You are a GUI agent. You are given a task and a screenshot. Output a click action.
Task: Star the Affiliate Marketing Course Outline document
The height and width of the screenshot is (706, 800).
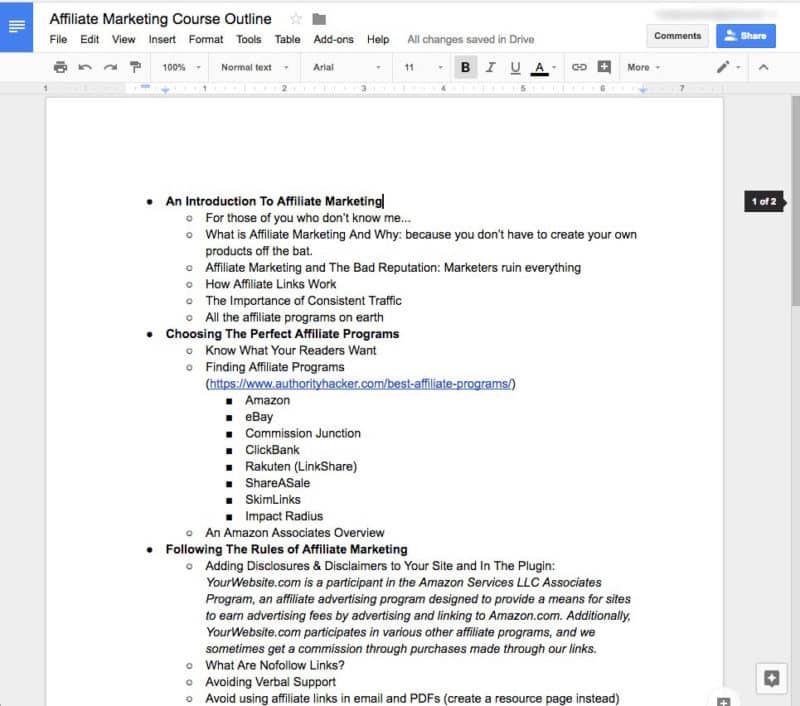click(295, 19)
